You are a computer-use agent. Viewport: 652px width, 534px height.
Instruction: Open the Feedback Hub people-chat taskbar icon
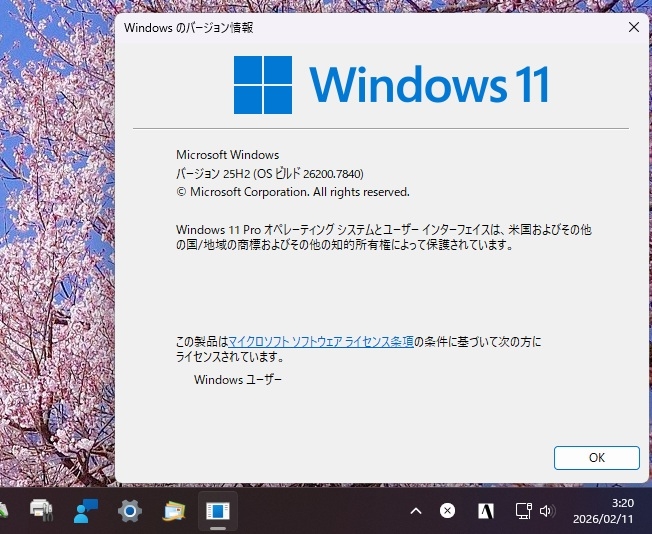86,510
